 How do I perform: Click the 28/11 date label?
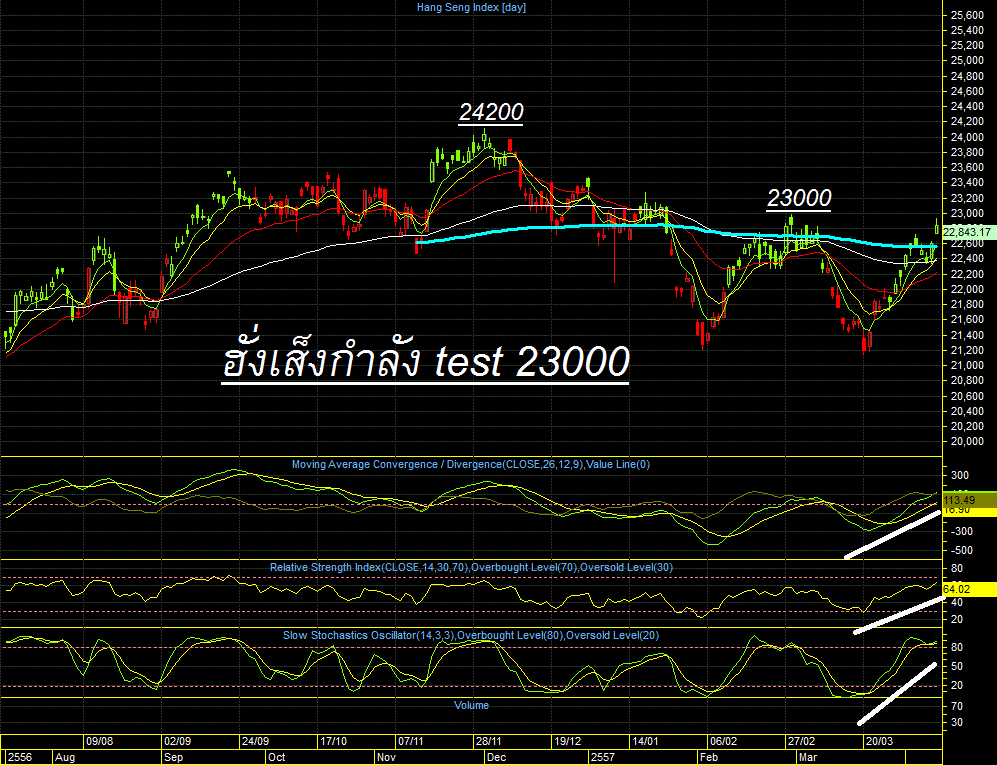(488, 741)
